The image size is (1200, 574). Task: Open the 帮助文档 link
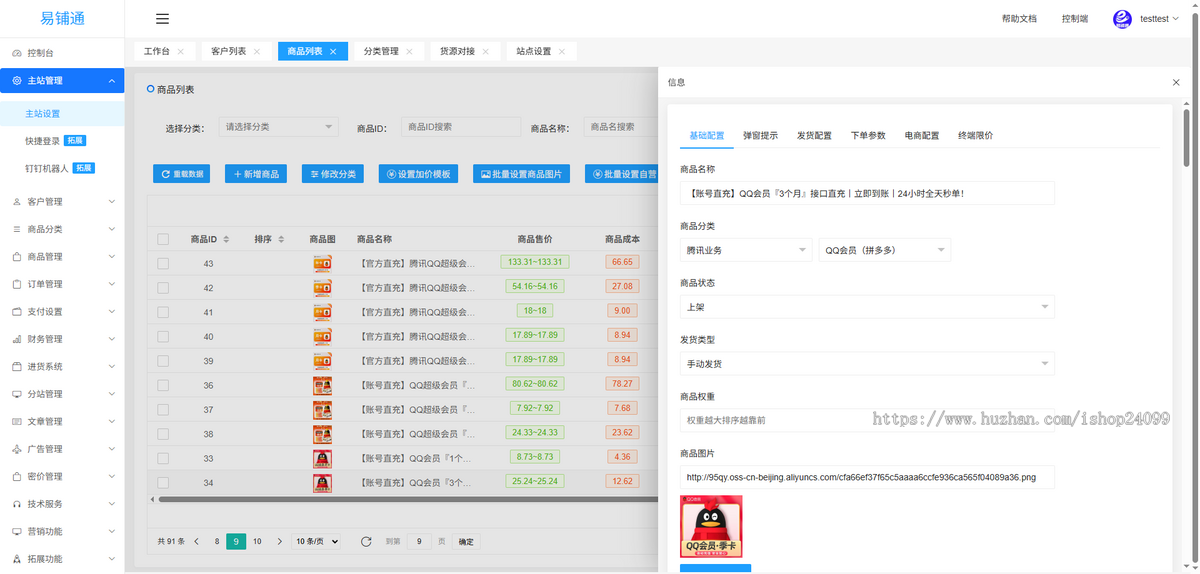(1019, 19)
